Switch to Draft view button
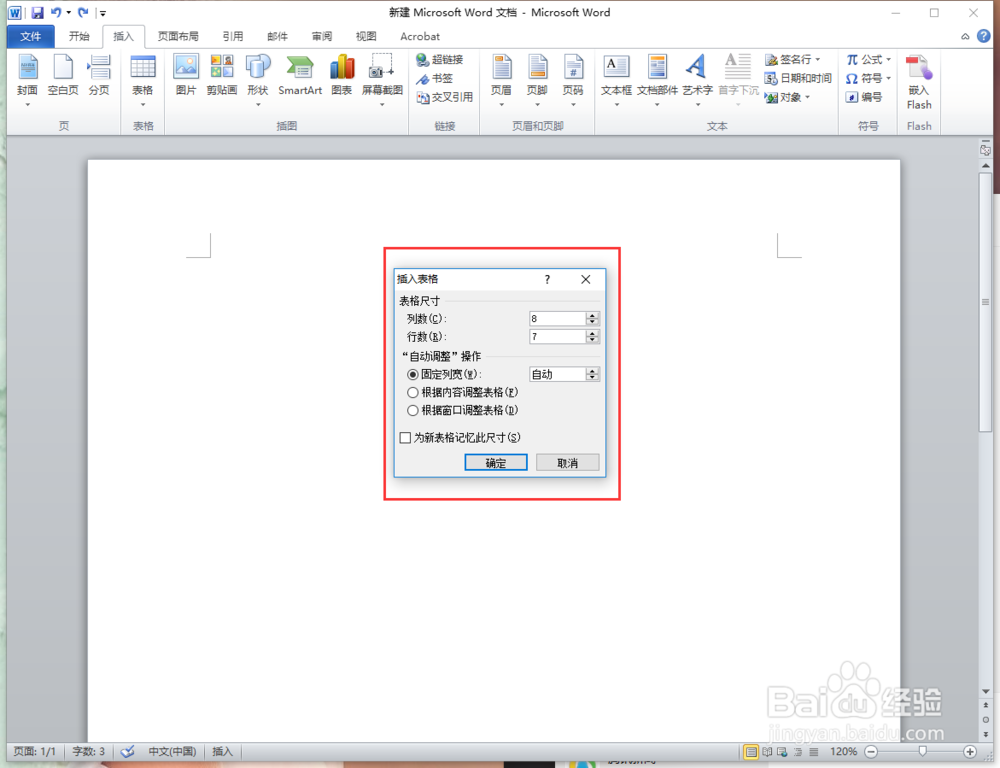 (x=813, y=752)
